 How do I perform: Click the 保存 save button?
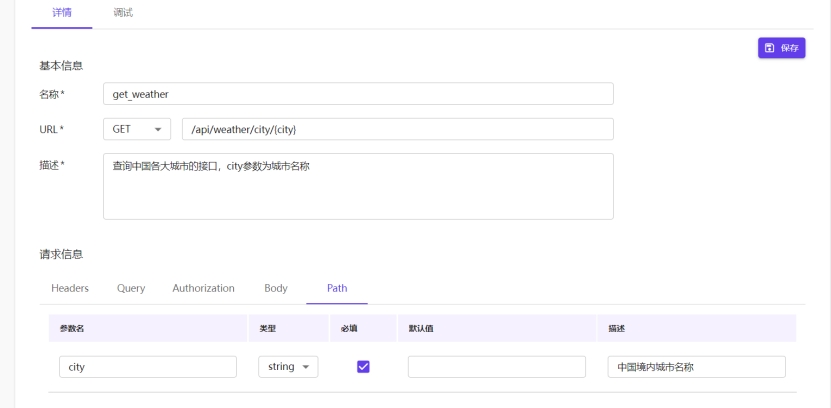(781, 48)
